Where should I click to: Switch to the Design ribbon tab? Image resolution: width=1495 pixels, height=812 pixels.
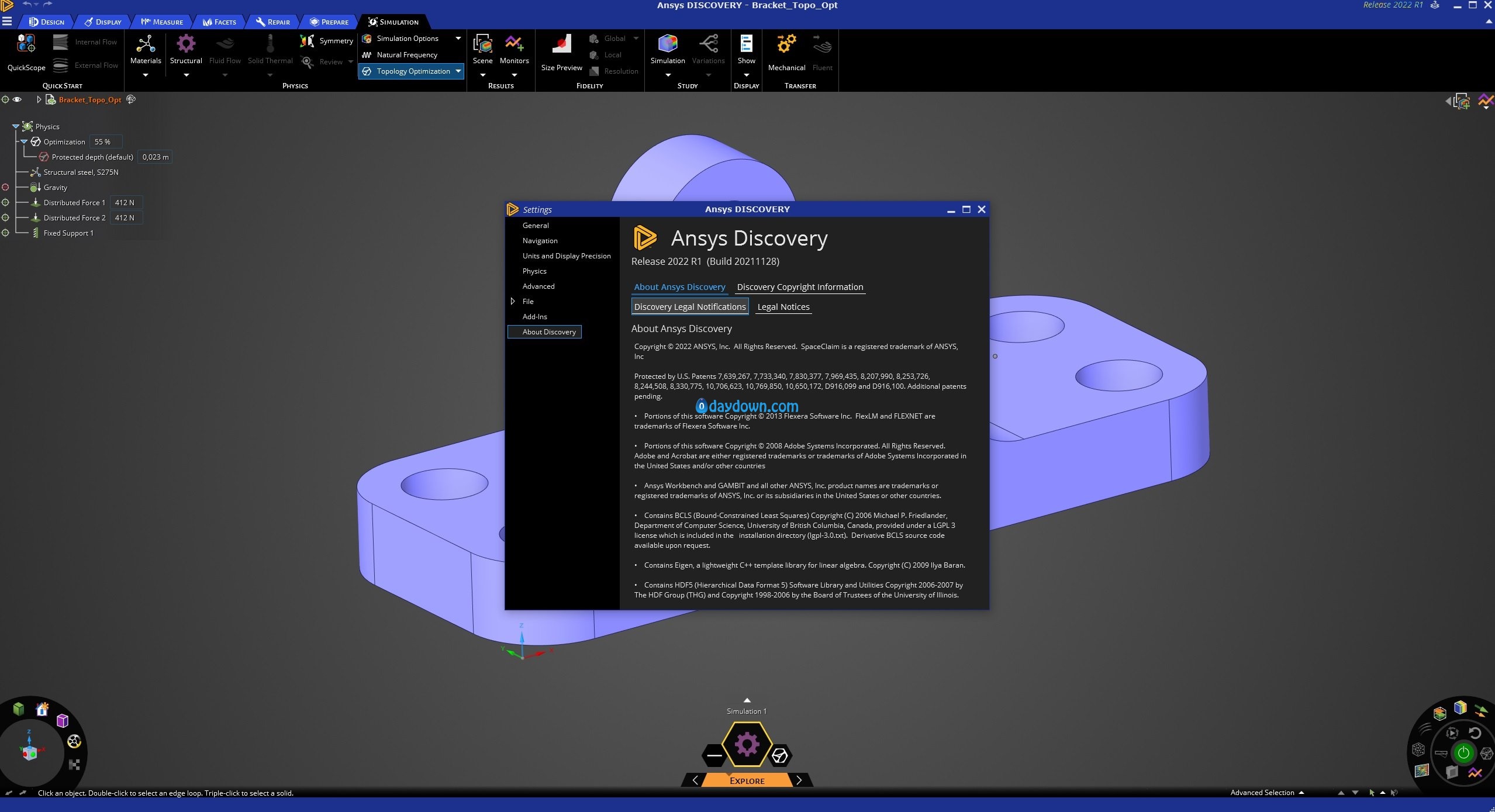(47, 22)
